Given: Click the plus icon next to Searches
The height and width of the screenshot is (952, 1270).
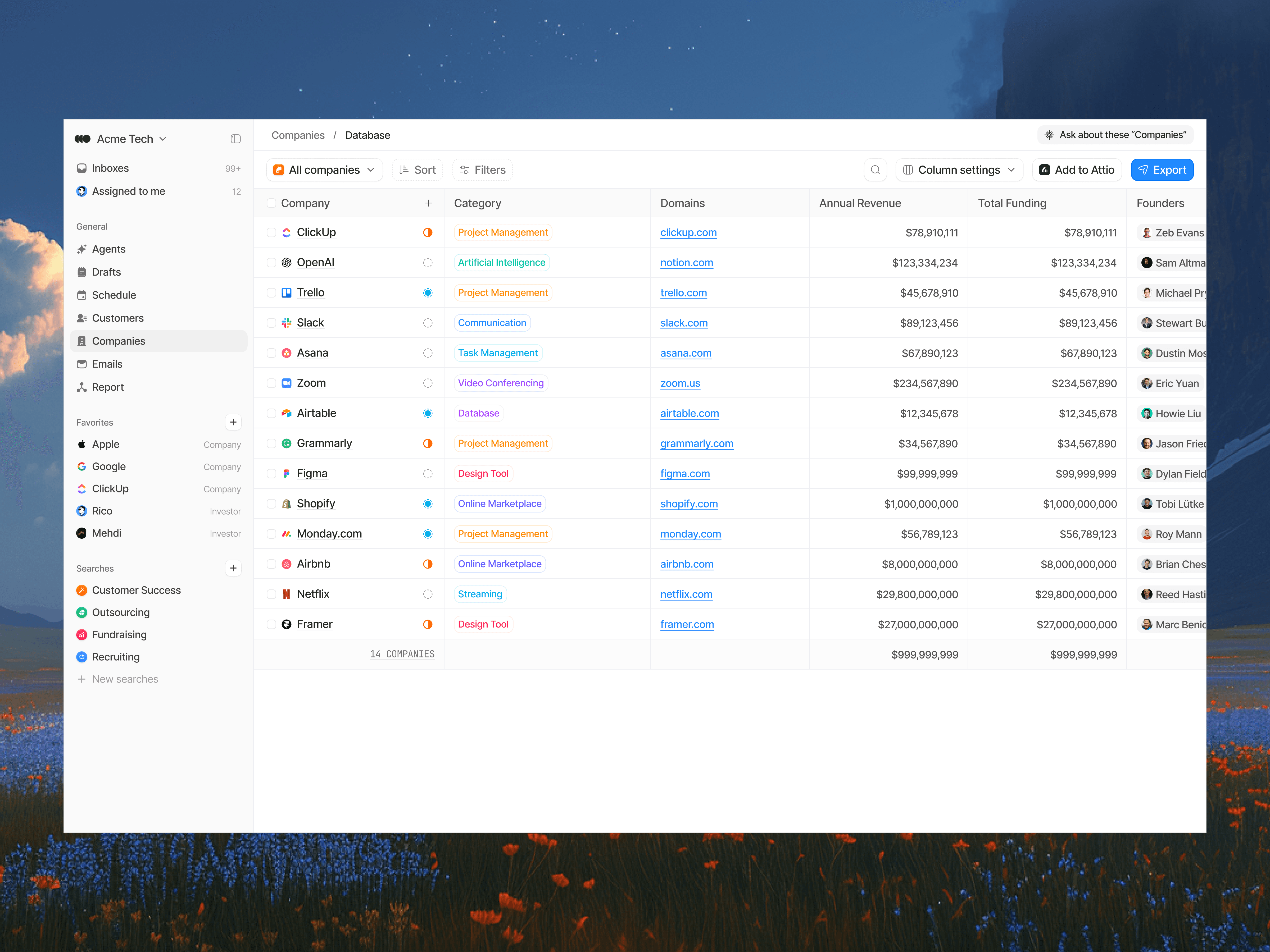Looking at the screenshot, I should point(233,568).
